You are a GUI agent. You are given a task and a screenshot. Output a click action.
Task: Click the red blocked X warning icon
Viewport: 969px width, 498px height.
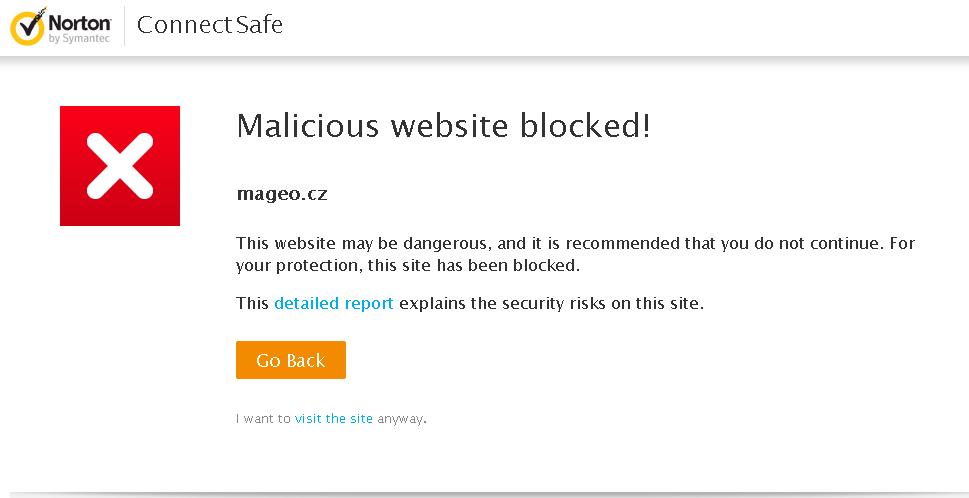pos(120,166)
